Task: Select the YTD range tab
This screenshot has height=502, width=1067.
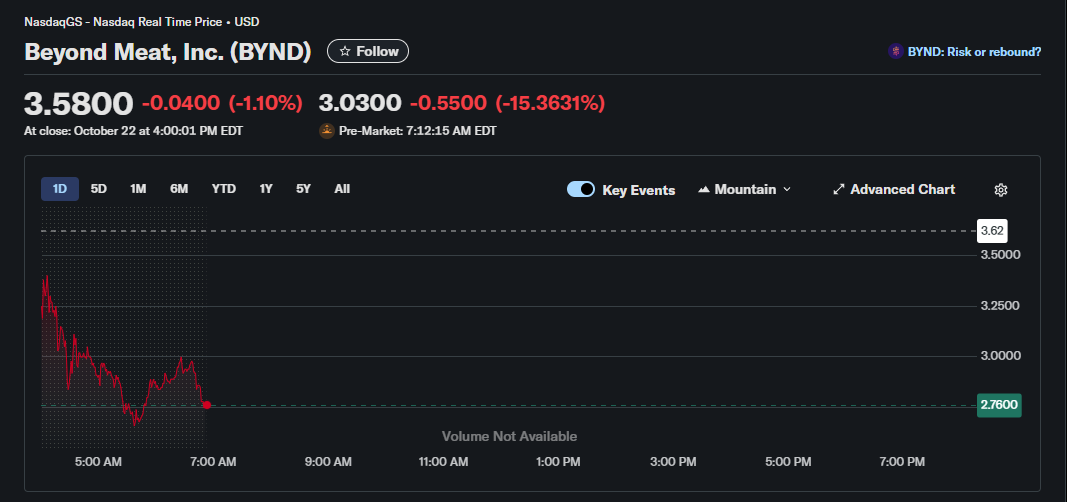Action: [x=224, y=189]
